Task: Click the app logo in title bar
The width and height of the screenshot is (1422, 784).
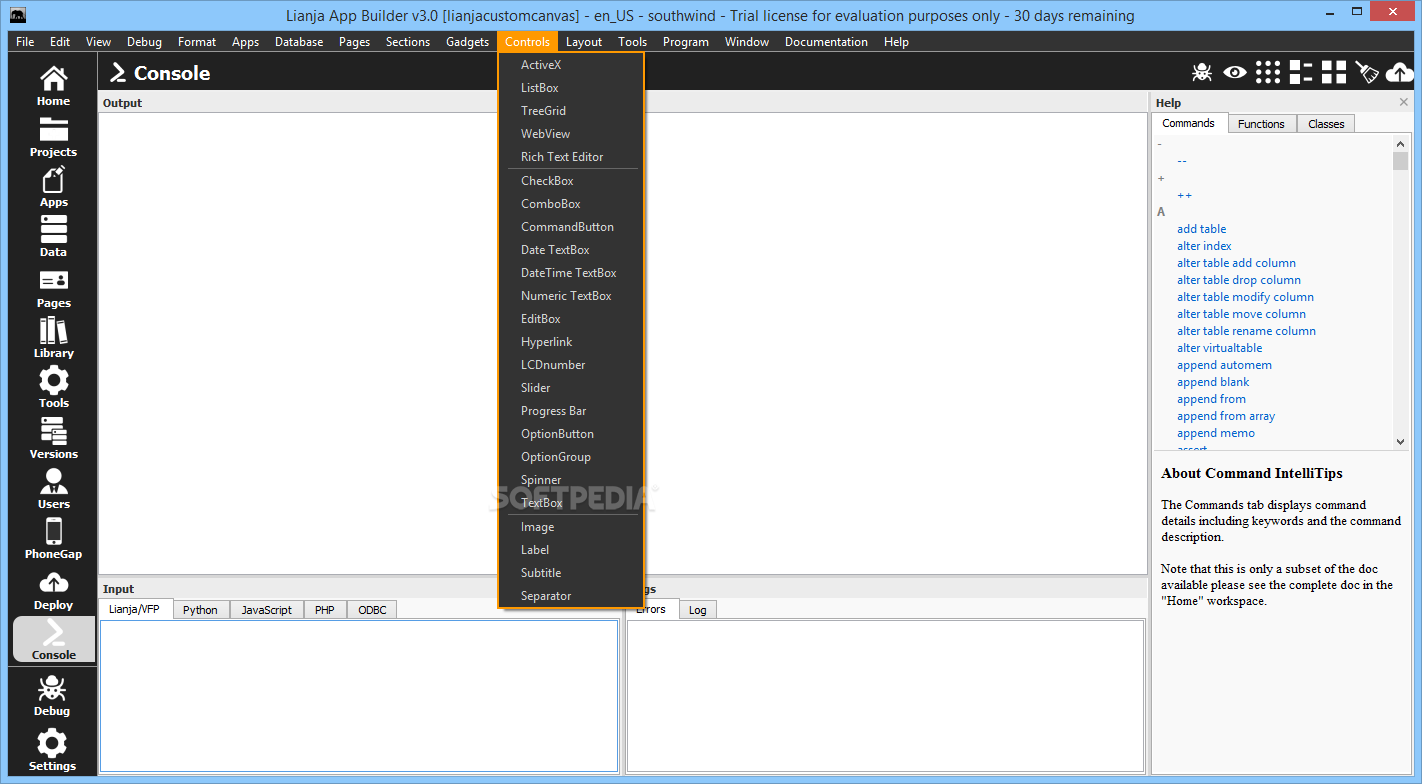Action: (17, 15)
